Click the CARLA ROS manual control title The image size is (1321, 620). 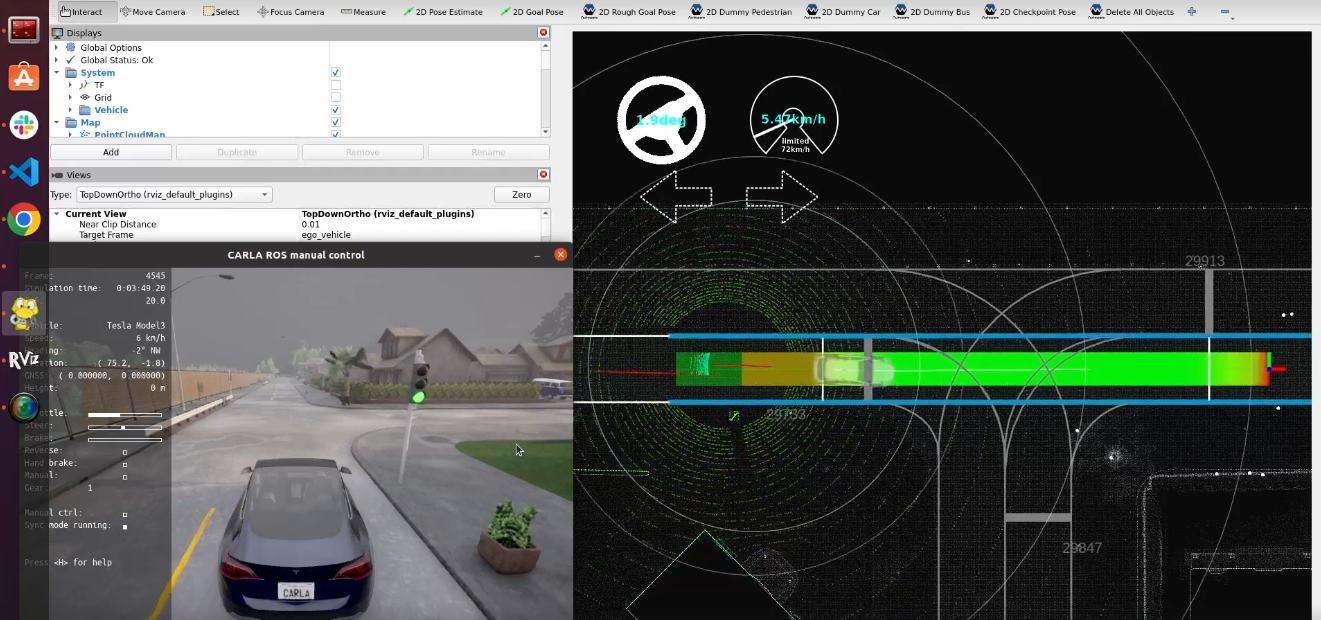pyautogui.click(x=296, y=255)
